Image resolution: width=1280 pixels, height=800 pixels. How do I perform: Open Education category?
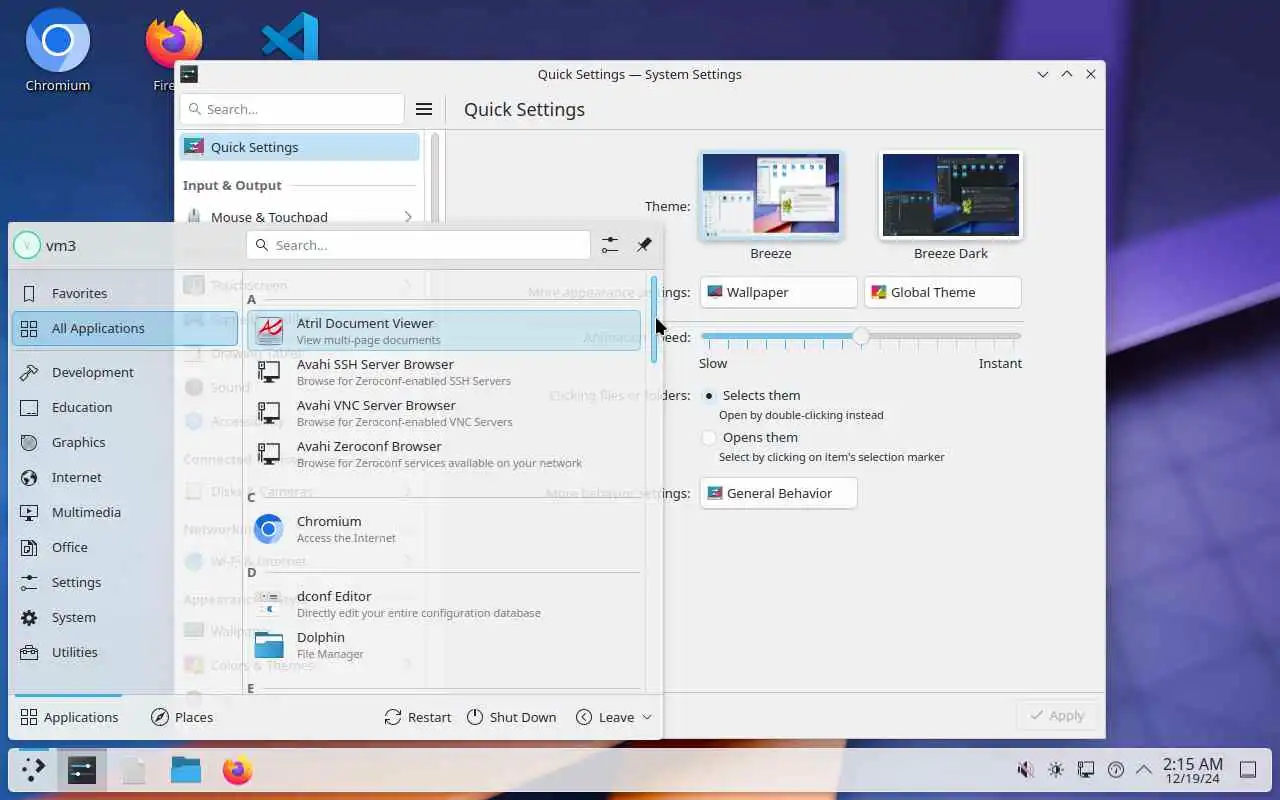coord(125,407)
